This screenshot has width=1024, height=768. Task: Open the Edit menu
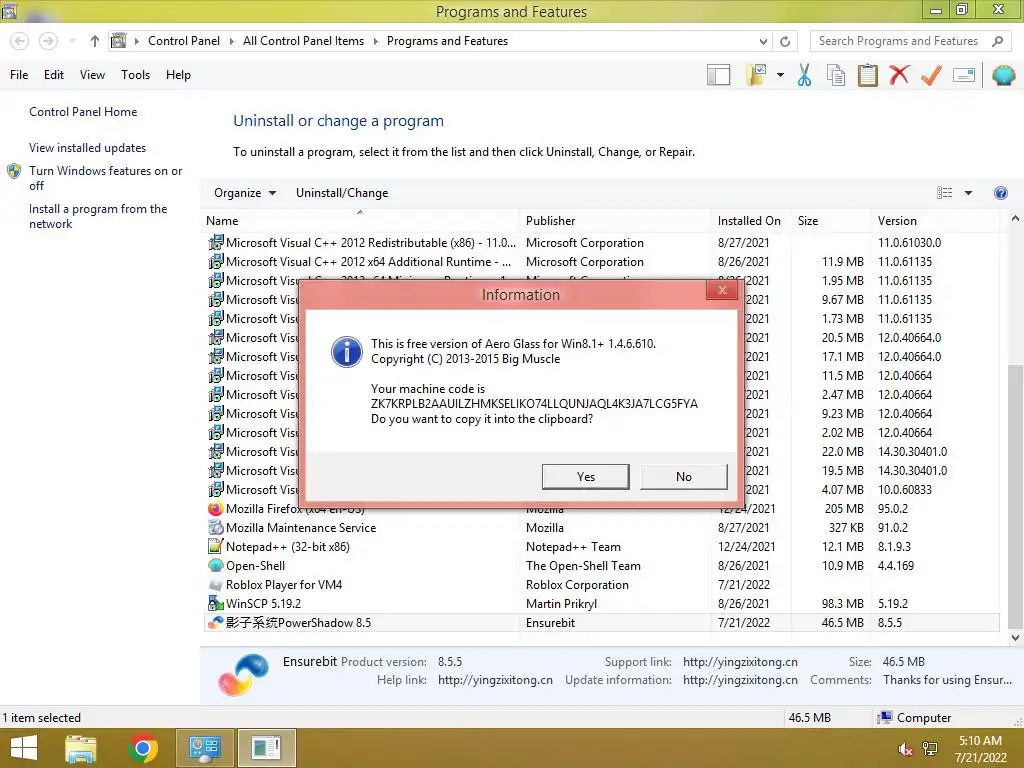pos(54,75)
